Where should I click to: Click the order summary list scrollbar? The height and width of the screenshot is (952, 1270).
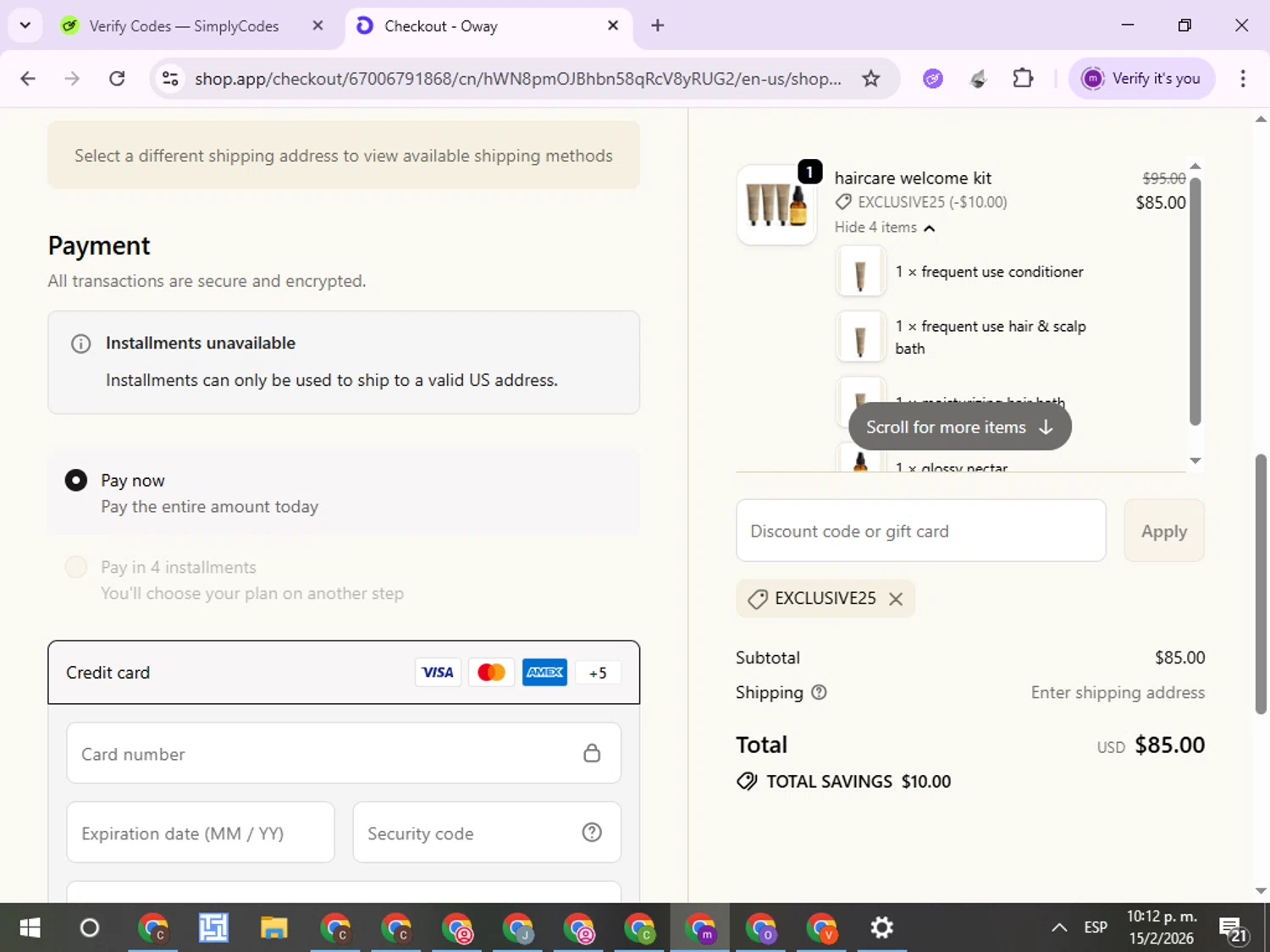(1195, 300)
